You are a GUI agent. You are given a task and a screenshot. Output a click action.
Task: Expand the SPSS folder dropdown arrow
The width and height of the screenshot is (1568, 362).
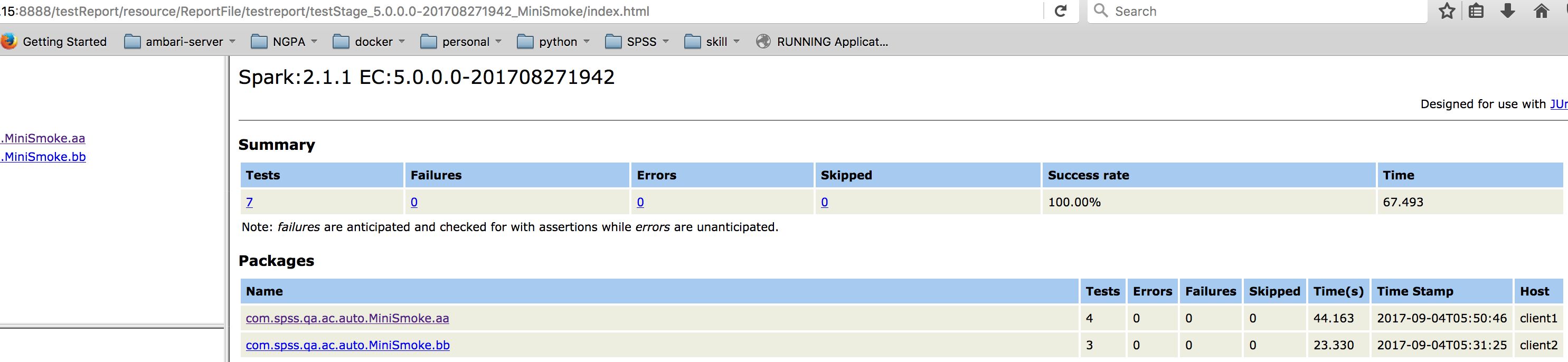pos(665,41)
